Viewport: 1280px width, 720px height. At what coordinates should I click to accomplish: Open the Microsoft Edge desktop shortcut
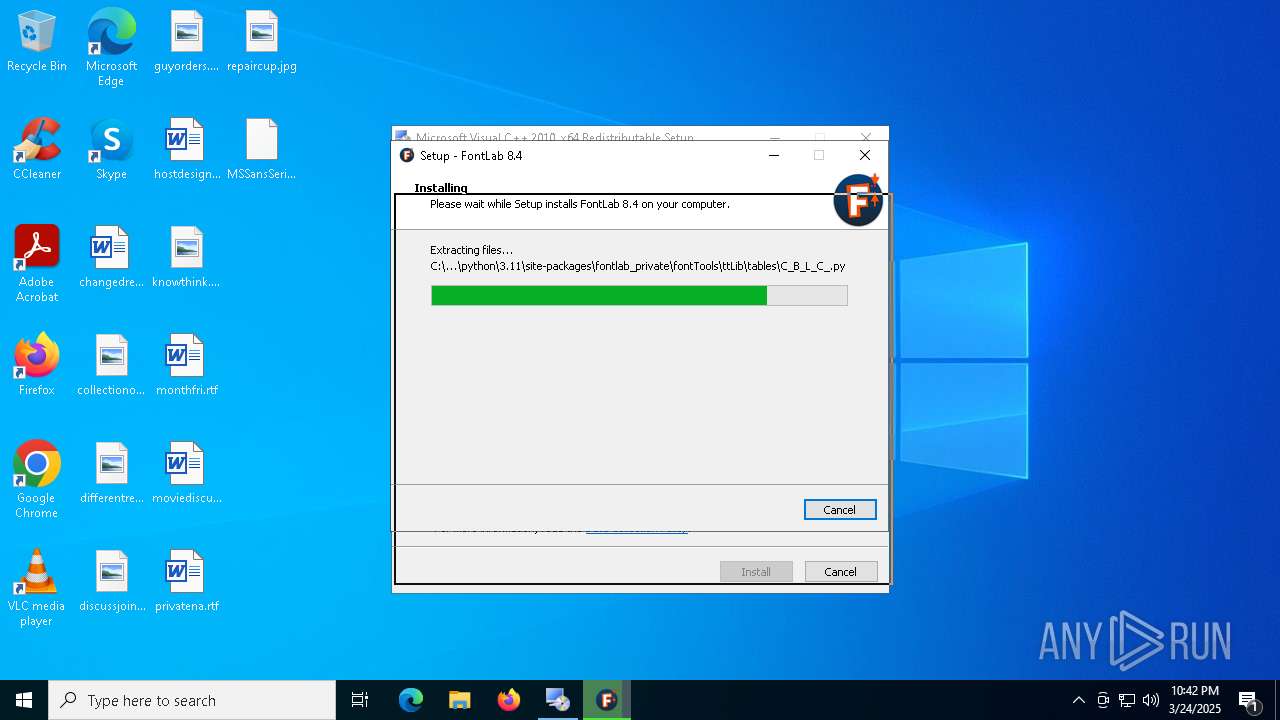pyautogui.click(x=111, y=48)
